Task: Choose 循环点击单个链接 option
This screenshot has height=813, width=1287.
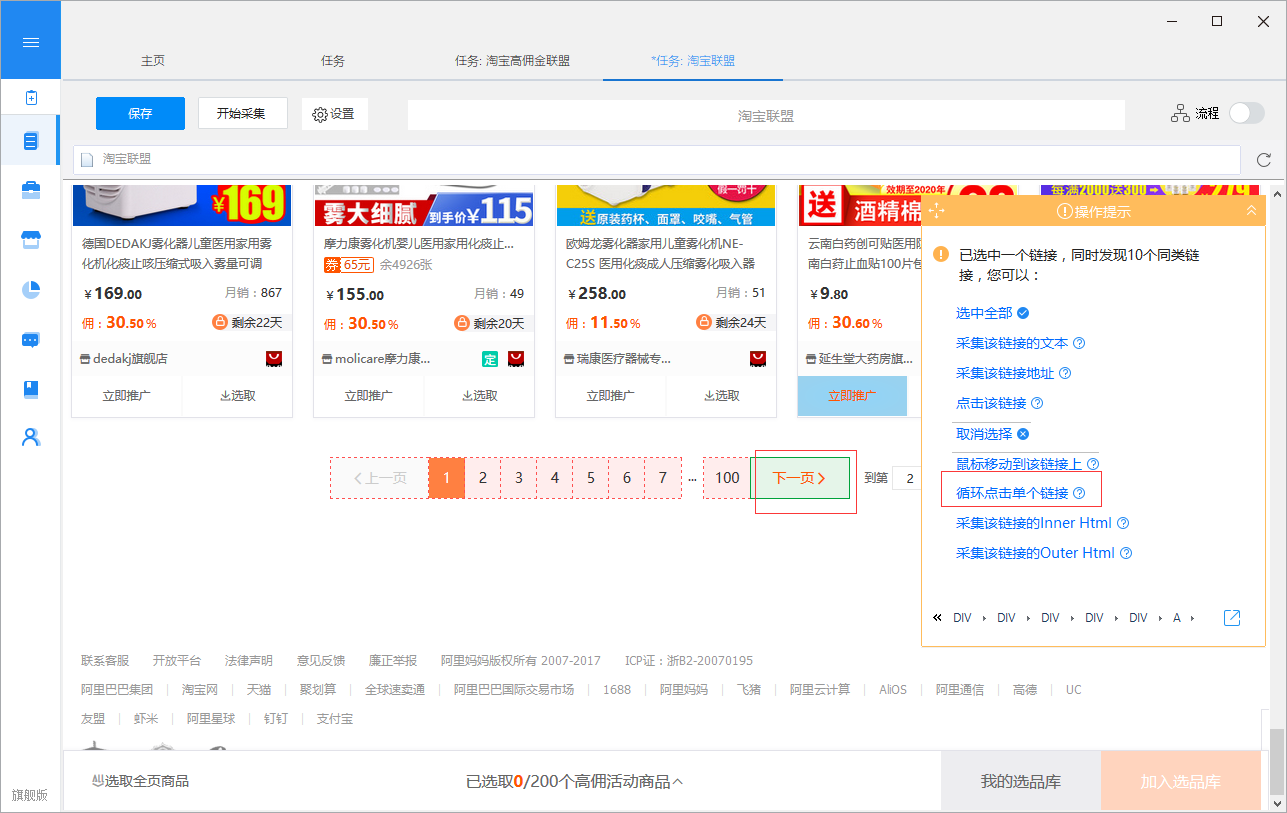Action: [x=1012, y=493]
